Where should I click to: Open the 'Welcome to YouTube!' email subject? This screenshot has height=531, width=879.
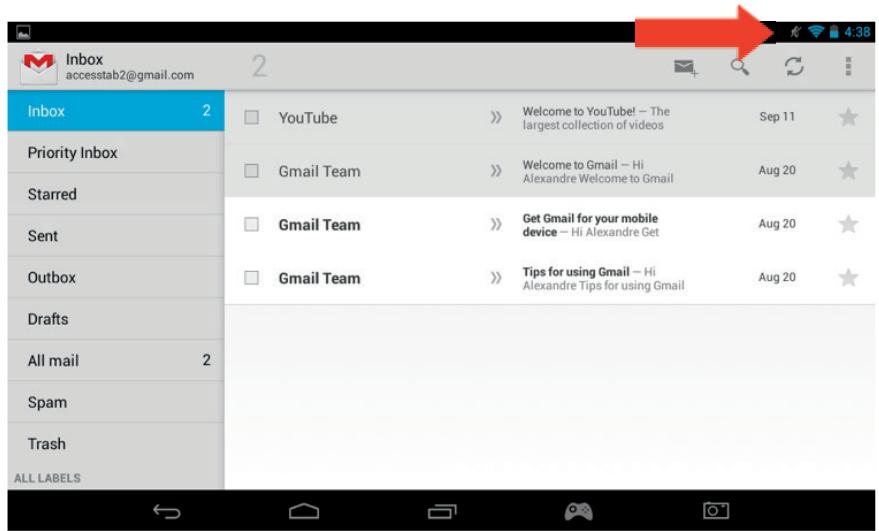click(579, 111)
